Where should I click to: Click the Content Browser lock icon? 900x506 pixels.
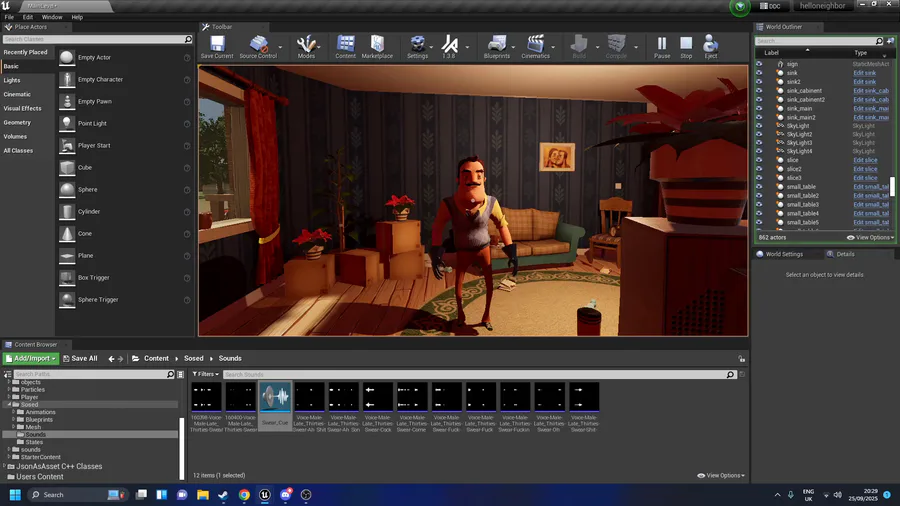pos(742,359)
